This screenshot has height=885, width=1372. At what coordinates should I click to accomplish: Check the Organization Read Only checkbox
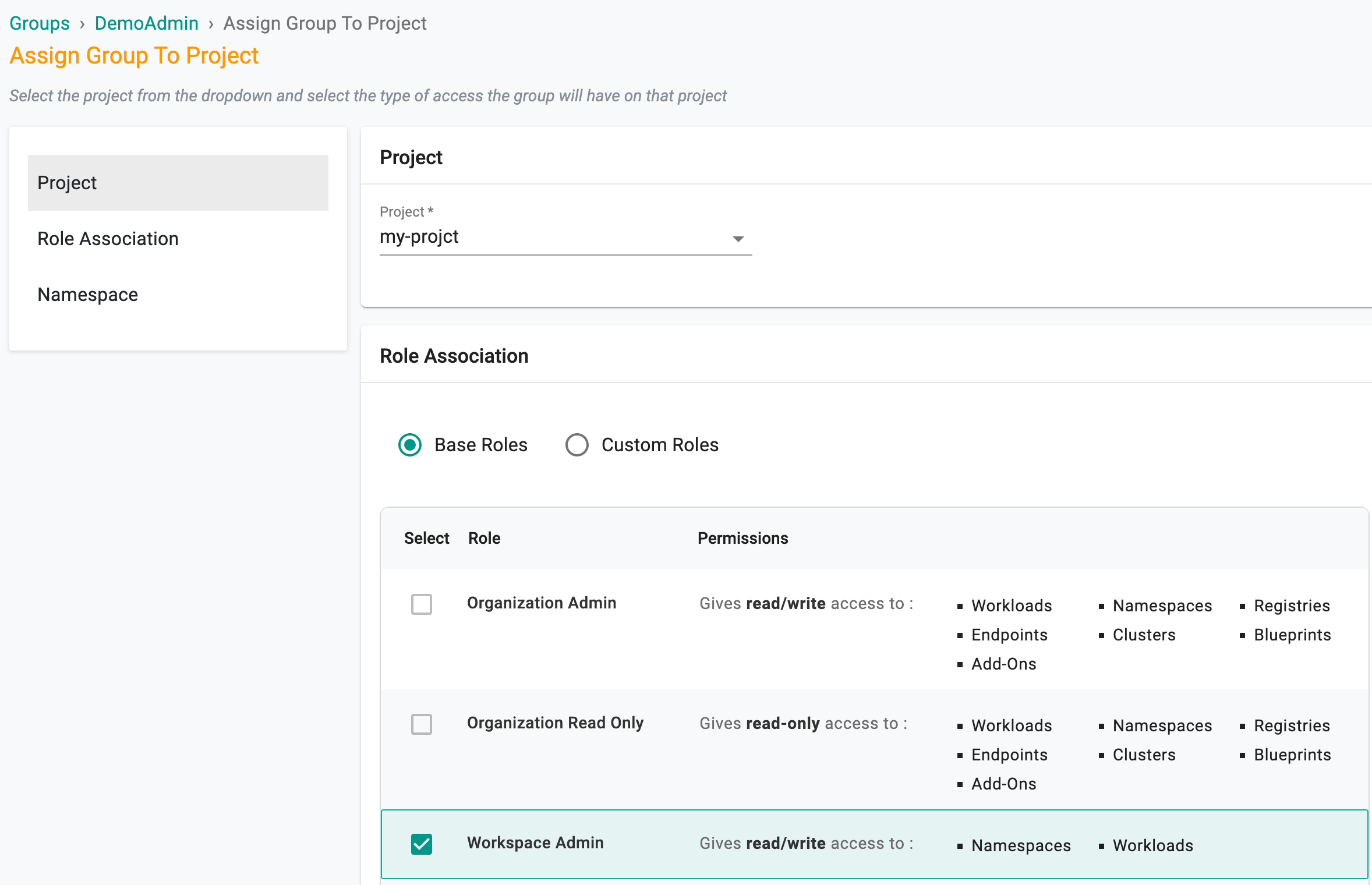pyautogui.click(x=422, y=724)
